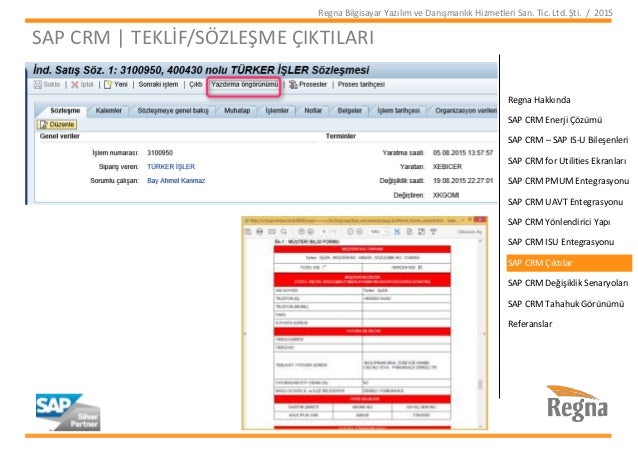Open the İşlemler tab

(x=277, y=110)
